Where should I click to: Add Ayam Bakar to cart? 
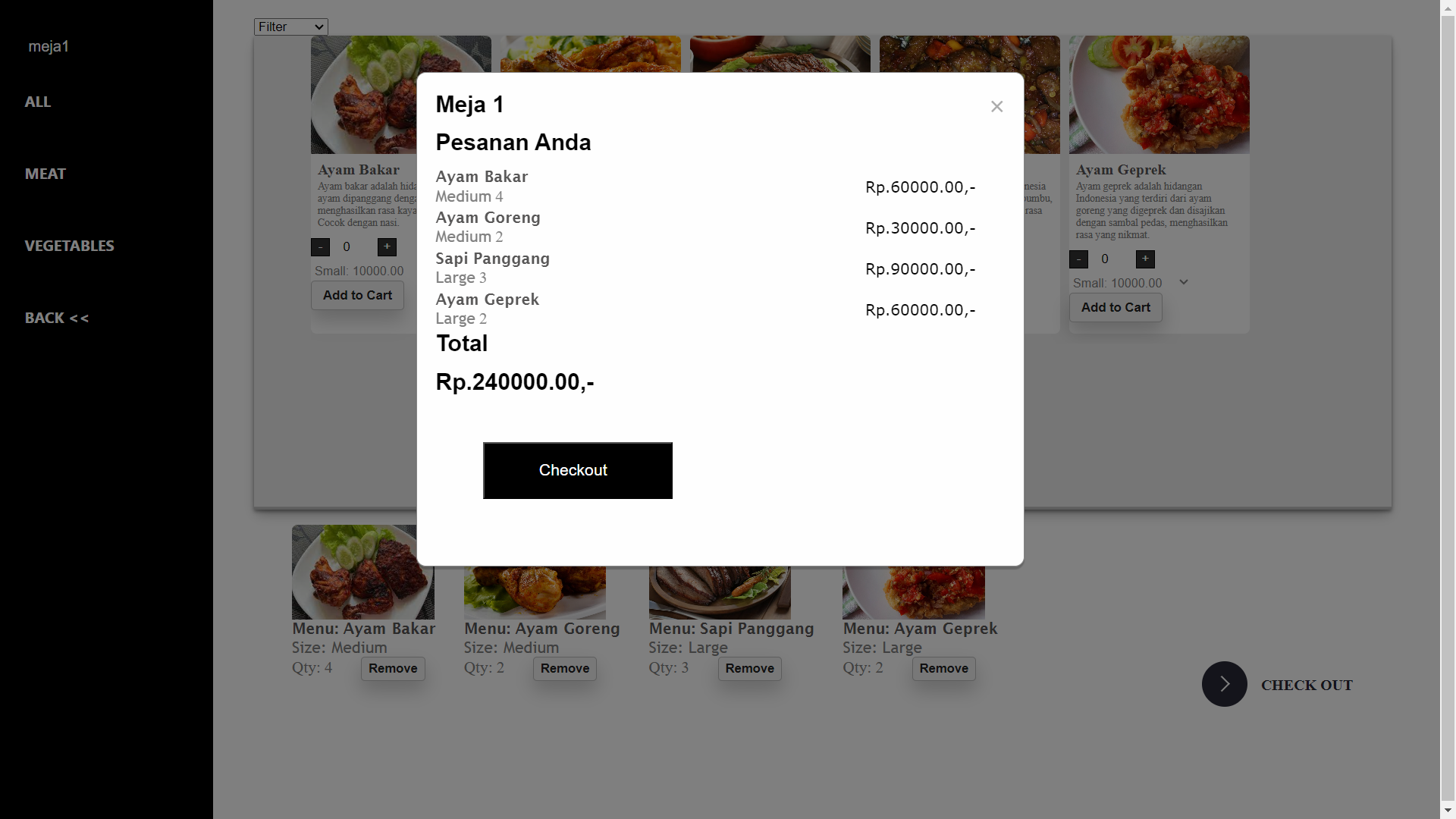coord(357,296)
